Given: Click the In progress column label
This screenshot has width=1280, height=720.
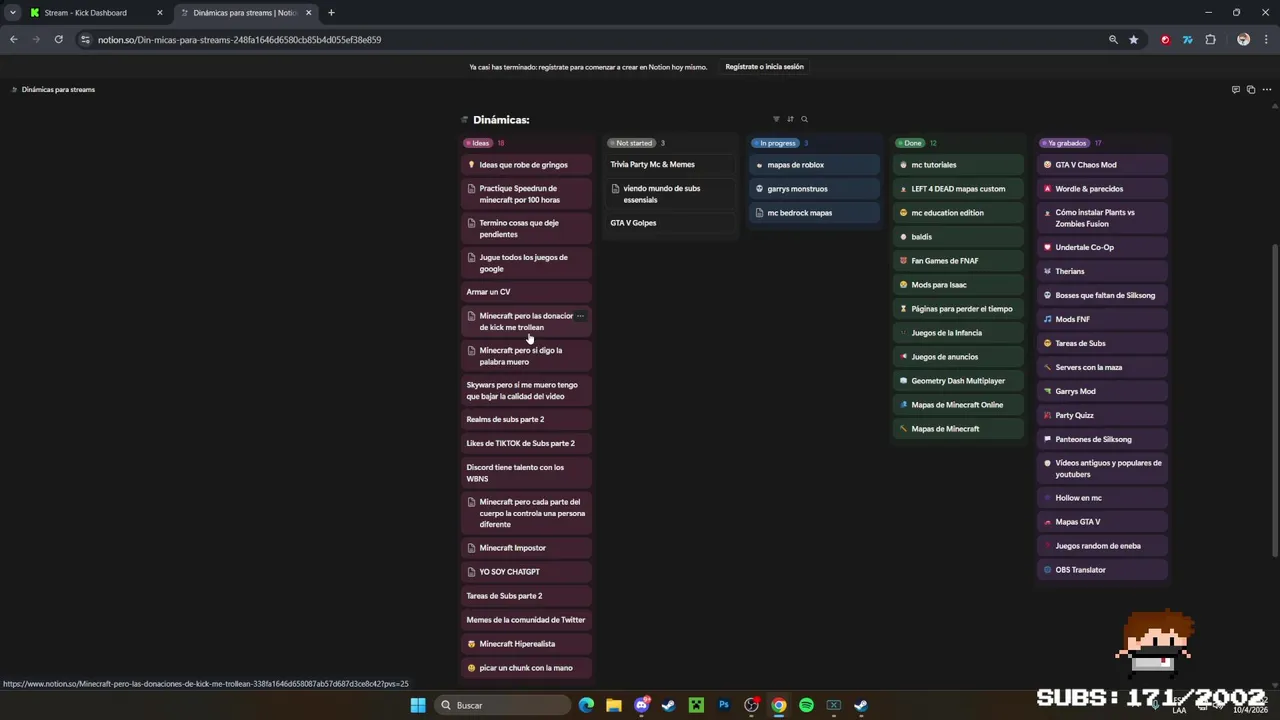Looking at the screenshot, I should coord(775,143).
